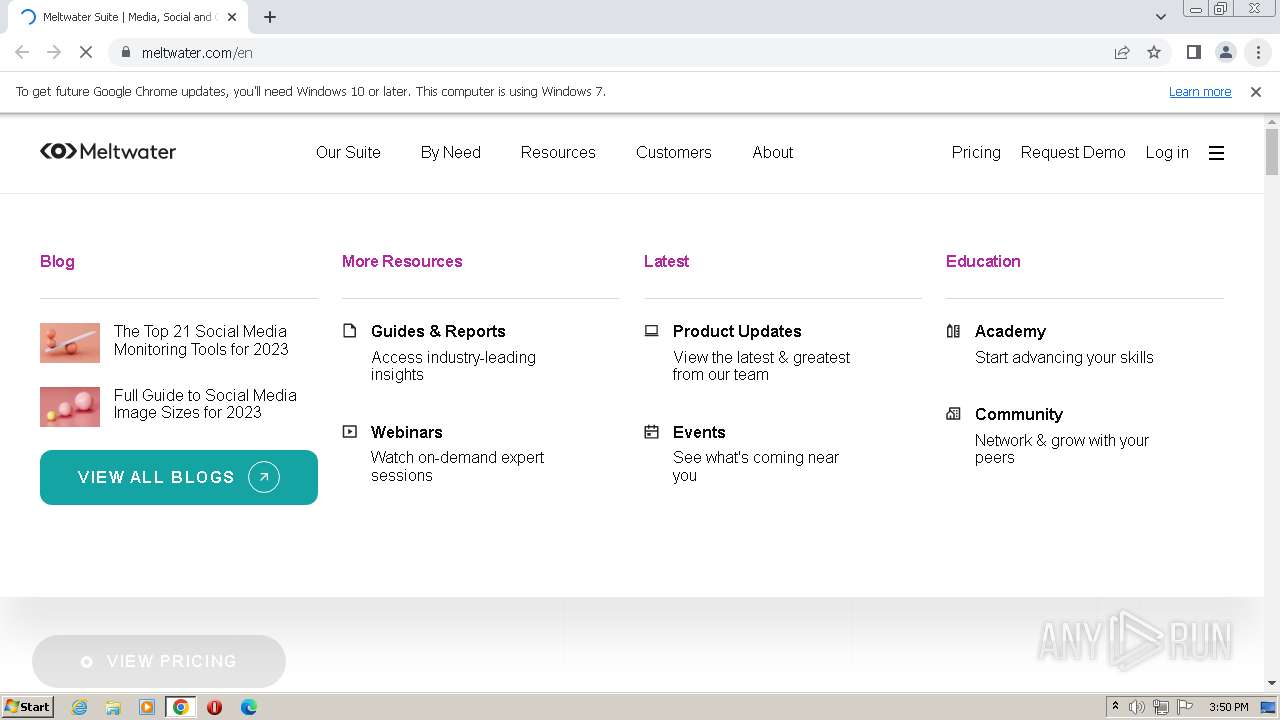
Task: Click the Events calendar icon
Action: 652,432
